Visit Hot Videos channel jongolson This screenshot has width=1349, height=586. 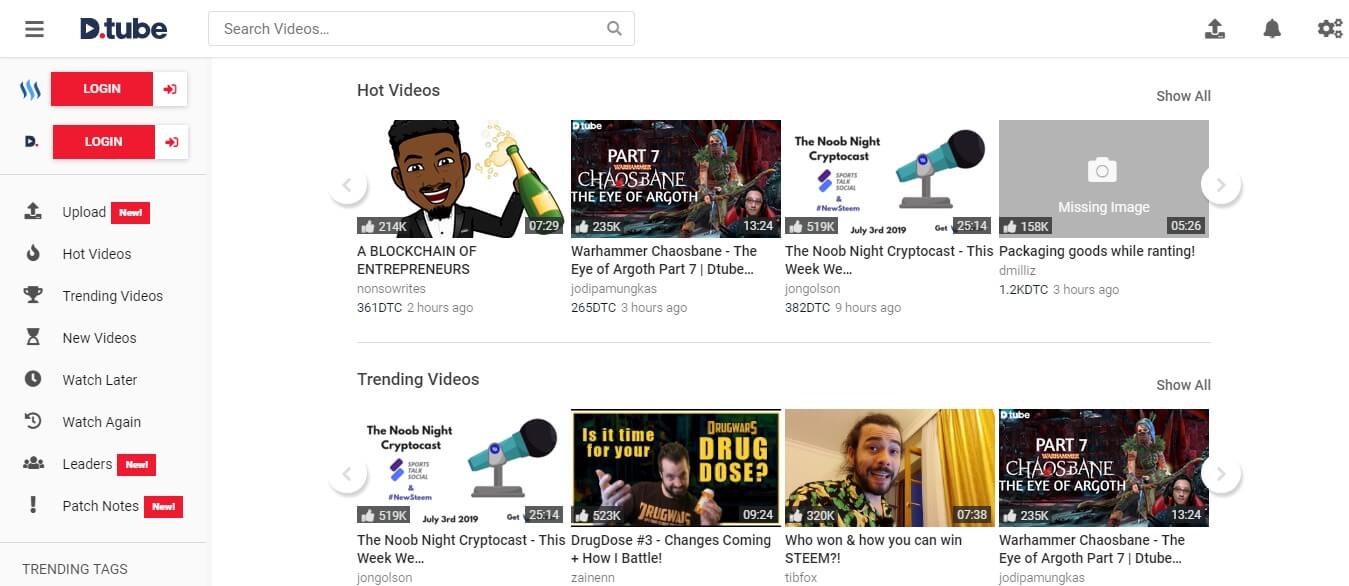(x=814, y=289)
